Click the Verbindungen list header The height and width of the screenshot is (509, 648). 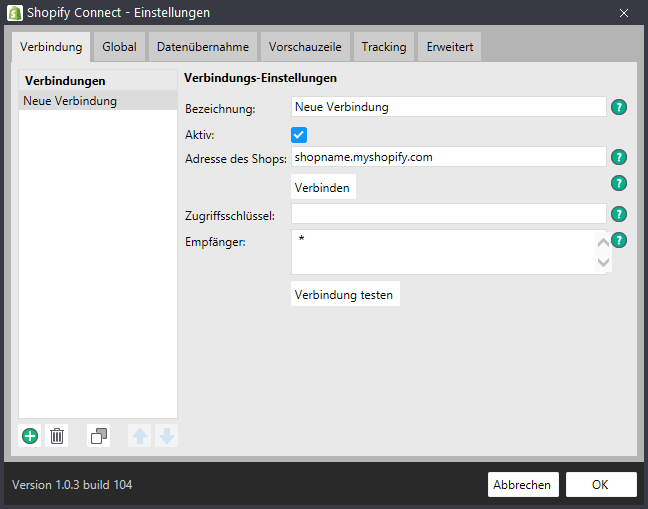click(98, 81)
